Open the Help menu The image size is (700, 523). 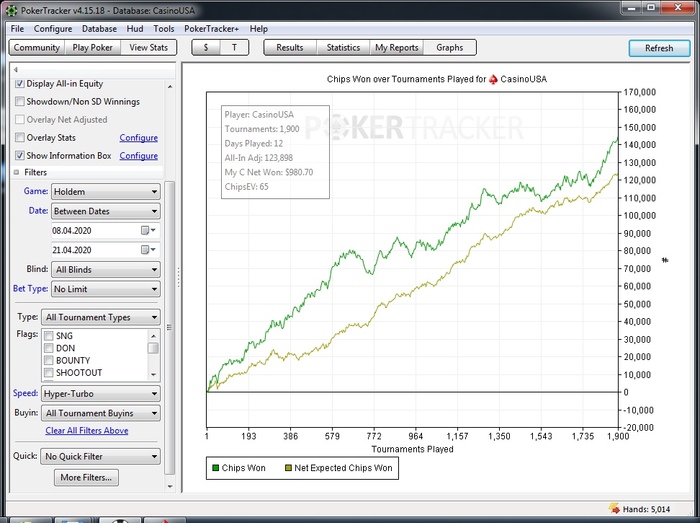[258, 29]
